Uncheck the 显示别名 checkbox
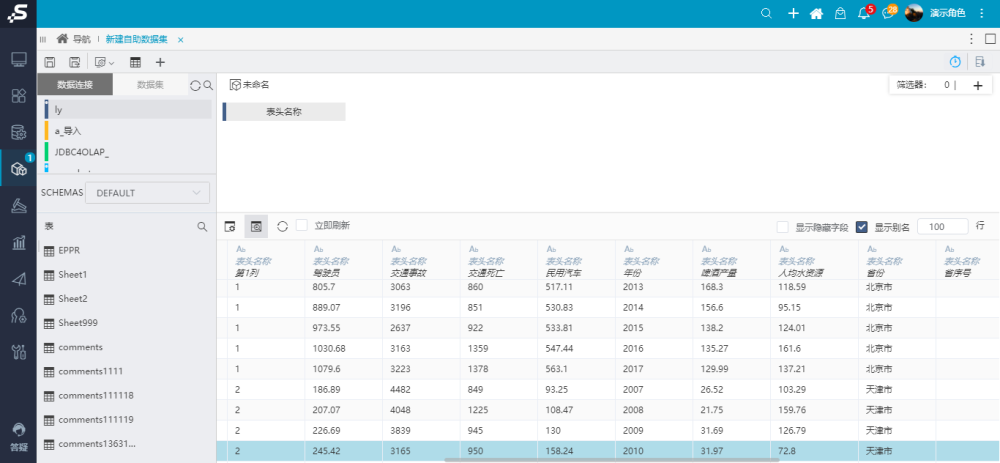This screenshot has width=1000, height=463. 862,227
